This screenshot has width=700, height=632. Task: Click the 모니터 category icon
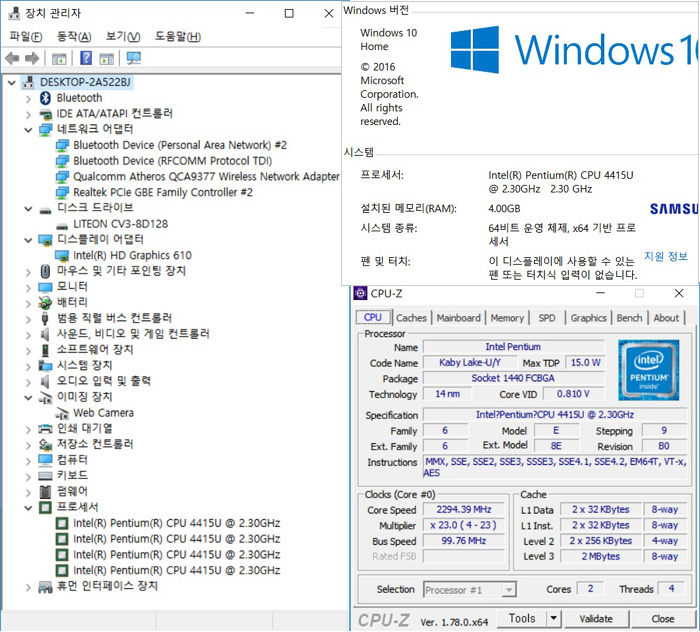point(45,287)
